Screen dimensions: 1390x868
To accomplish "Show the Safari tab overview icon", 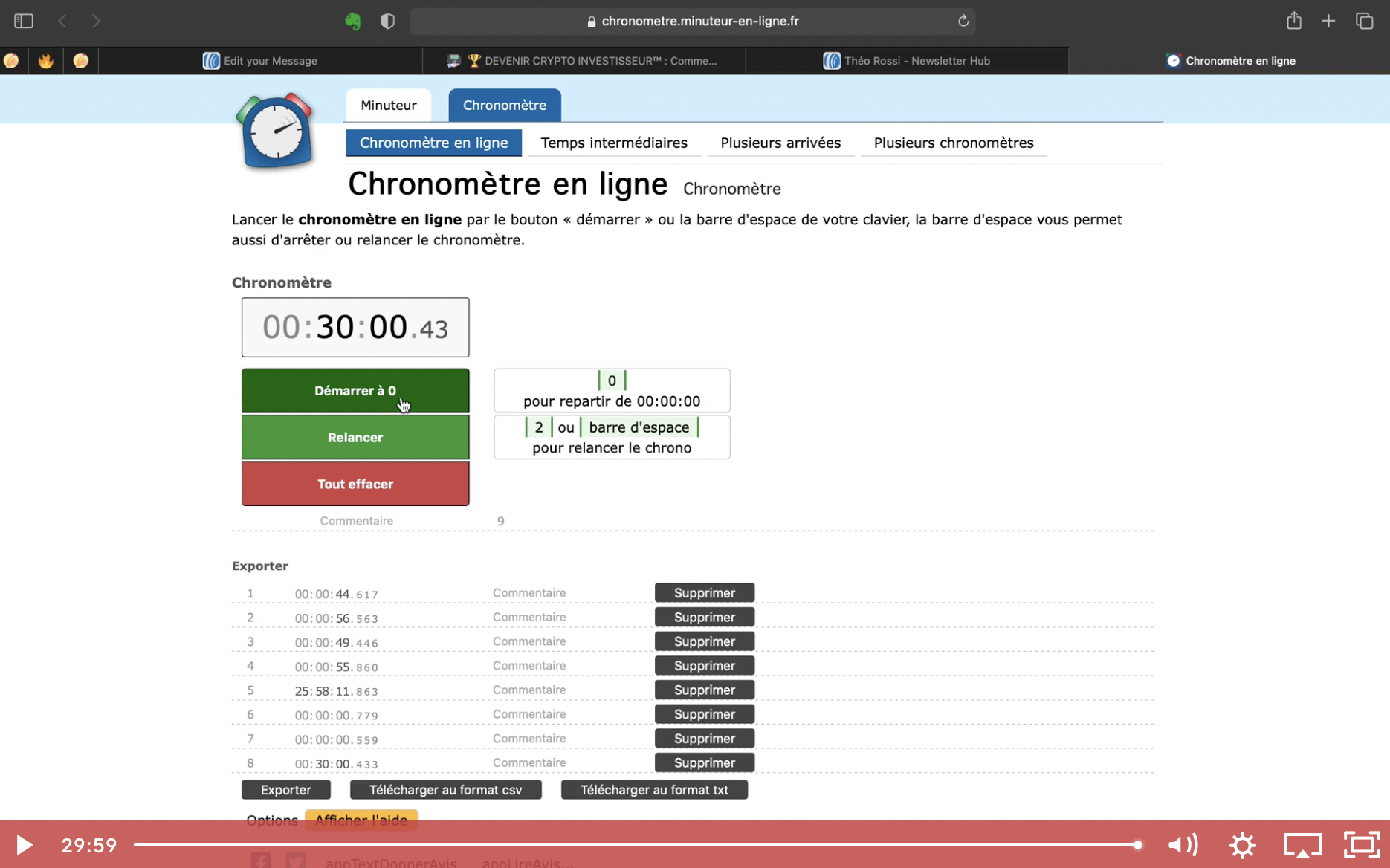I will 1364,21.
